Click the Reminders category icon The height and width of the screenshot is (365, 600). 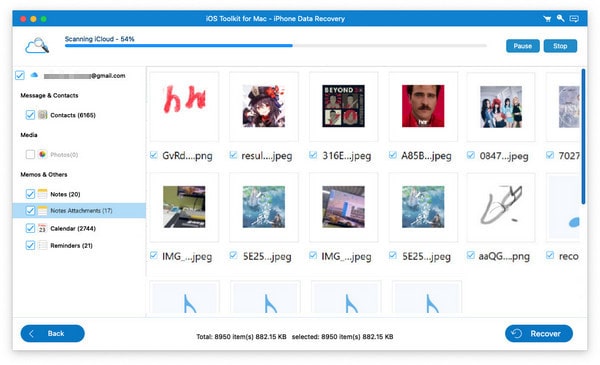tap(42, 245)
